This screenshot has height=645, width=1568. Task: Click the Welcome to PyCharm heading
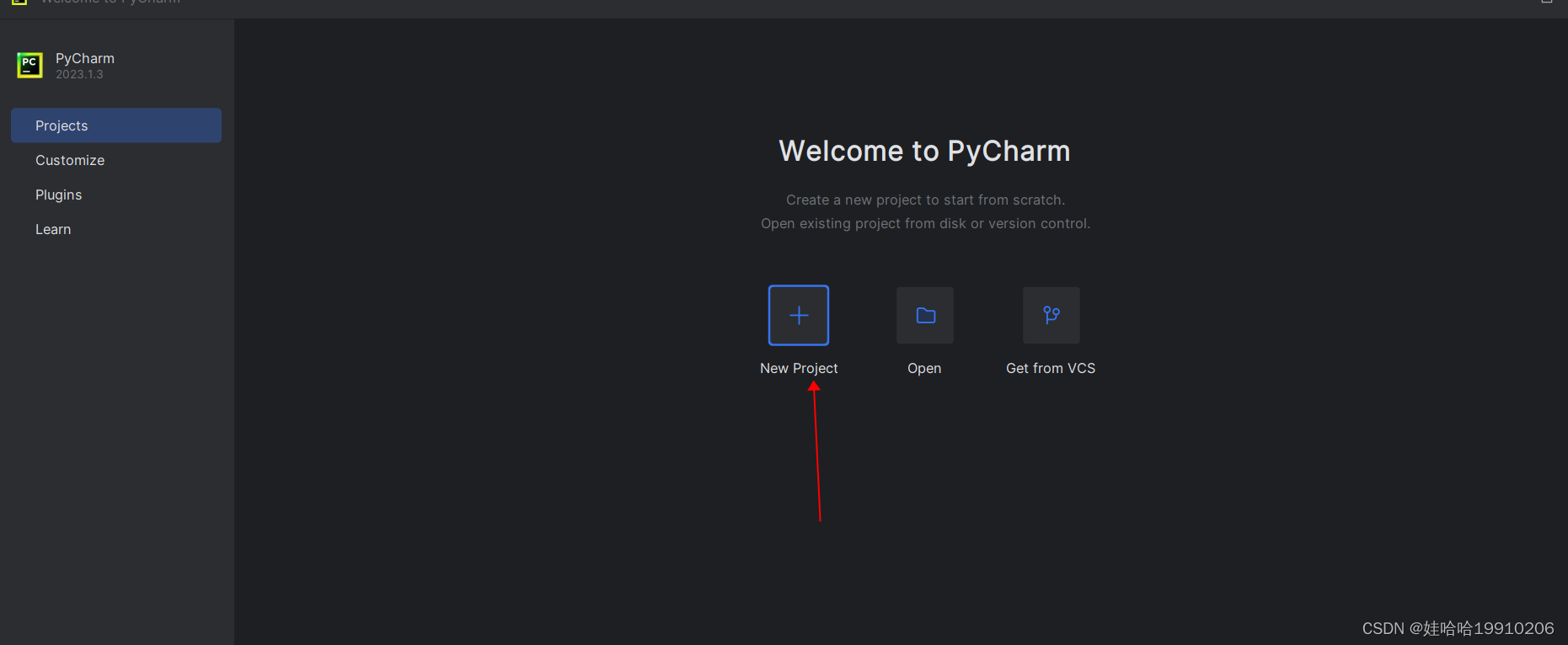tap(924, 151)
